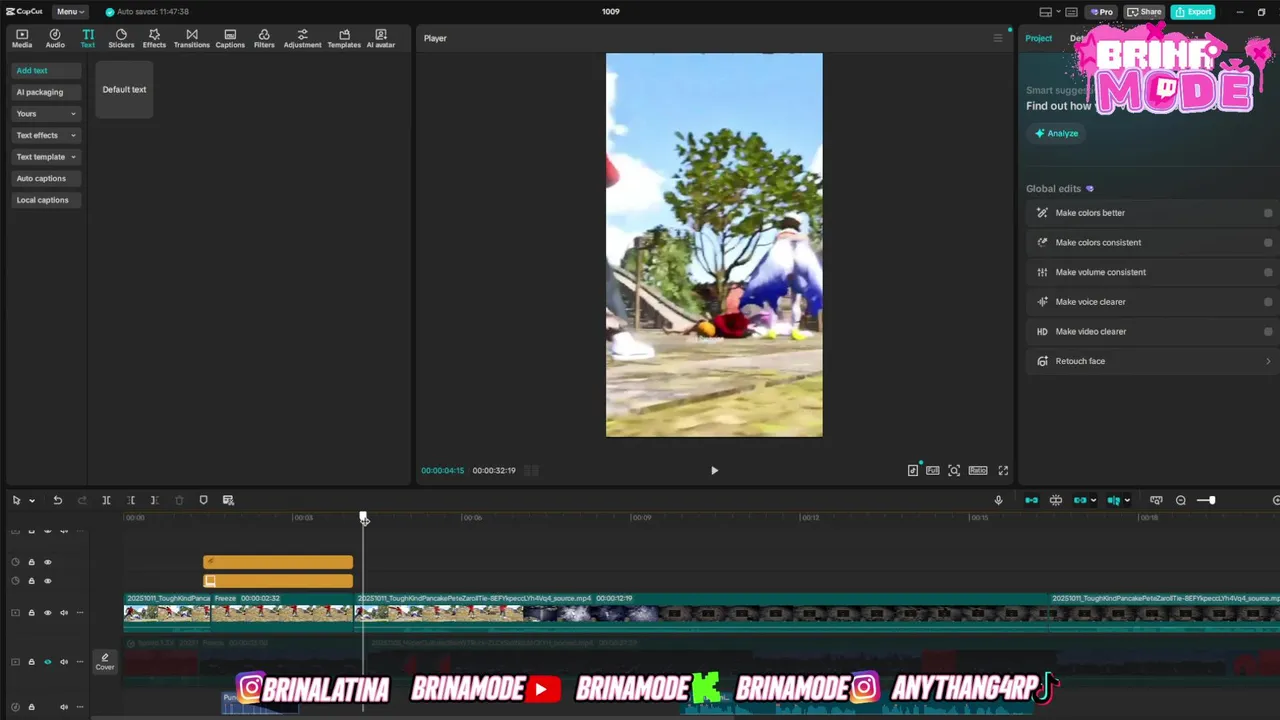Enable Make colors consistent
1280x720 pixels.
tap(1268, 242)
